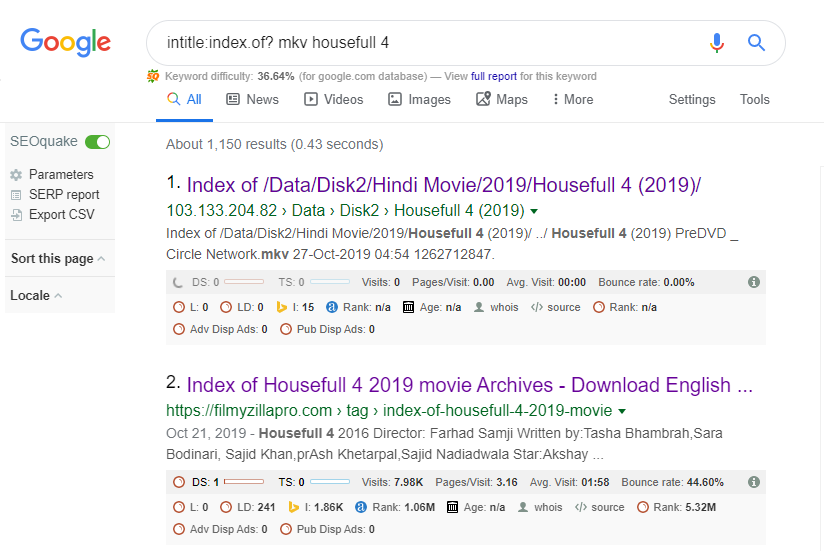Image resolution: width=824 pixels, height=551 pixels.
Task: Open the SEOquake Parameters gear icon
Action: click(16, 175)
